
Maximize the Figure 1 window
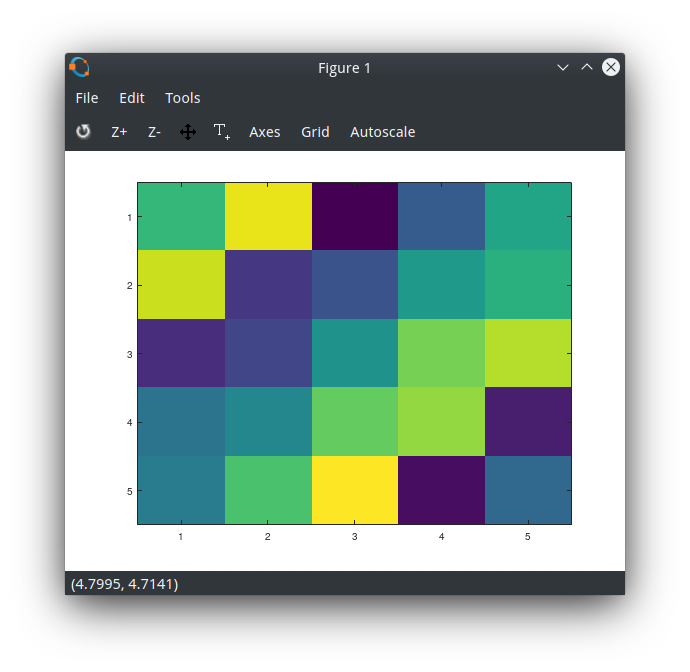(x=587, y=68)
